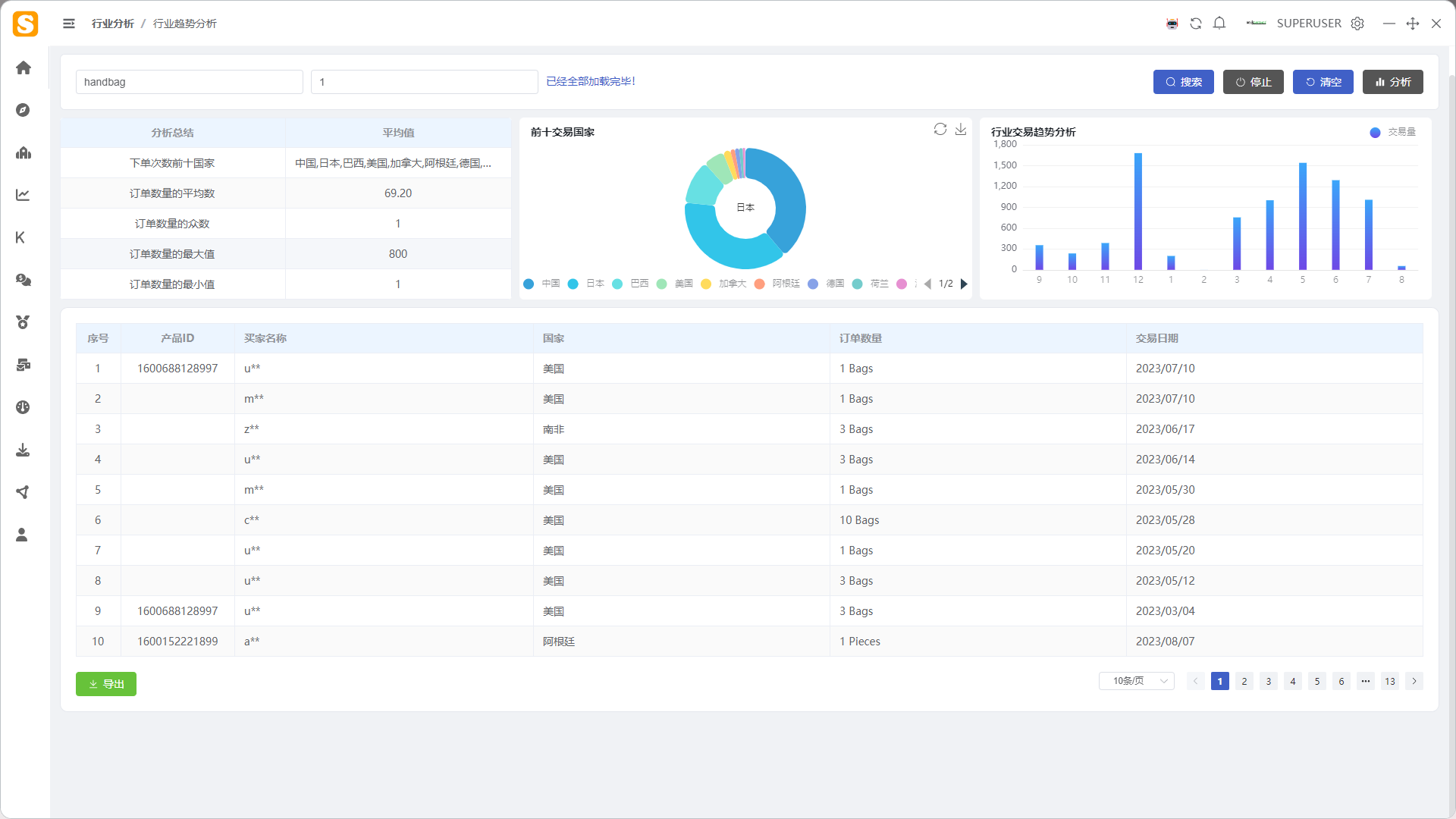Click the orange S application logo
The height and width of the screenshot is (819, 1456).
point(25,24)
